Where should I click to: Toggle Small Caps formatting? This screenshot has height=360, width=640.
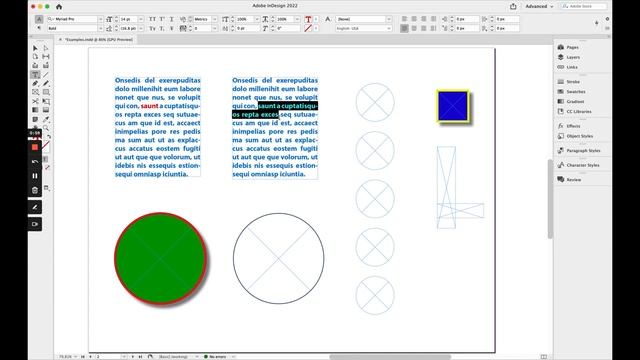[152, 29]
